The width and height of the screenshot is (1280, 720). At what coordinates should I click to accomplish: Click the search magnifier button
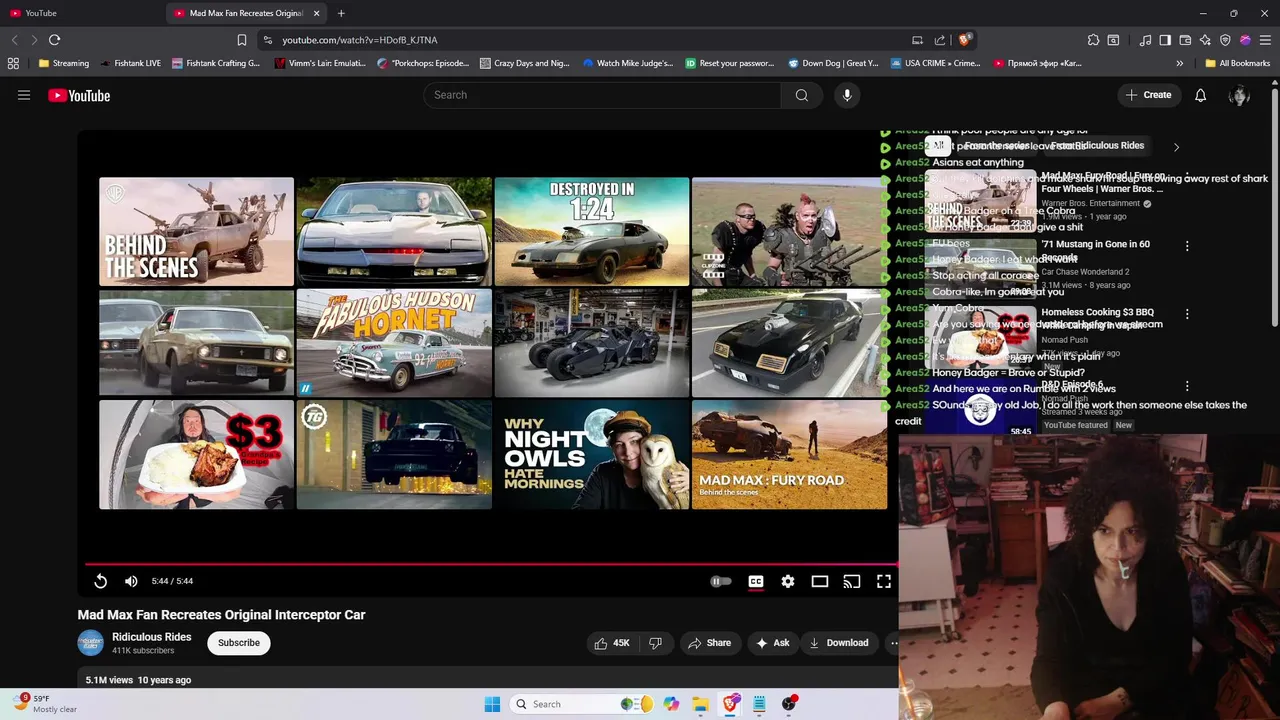(802, 95)
